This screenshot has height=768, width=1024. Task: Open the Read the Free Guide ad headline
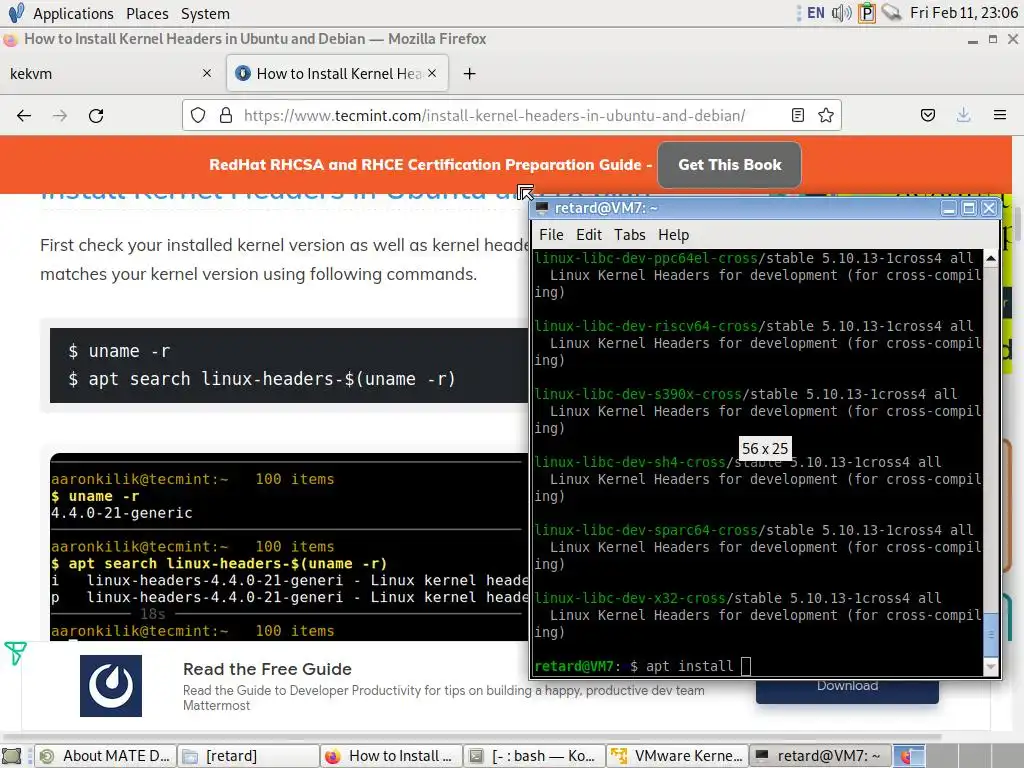[267, 669]
